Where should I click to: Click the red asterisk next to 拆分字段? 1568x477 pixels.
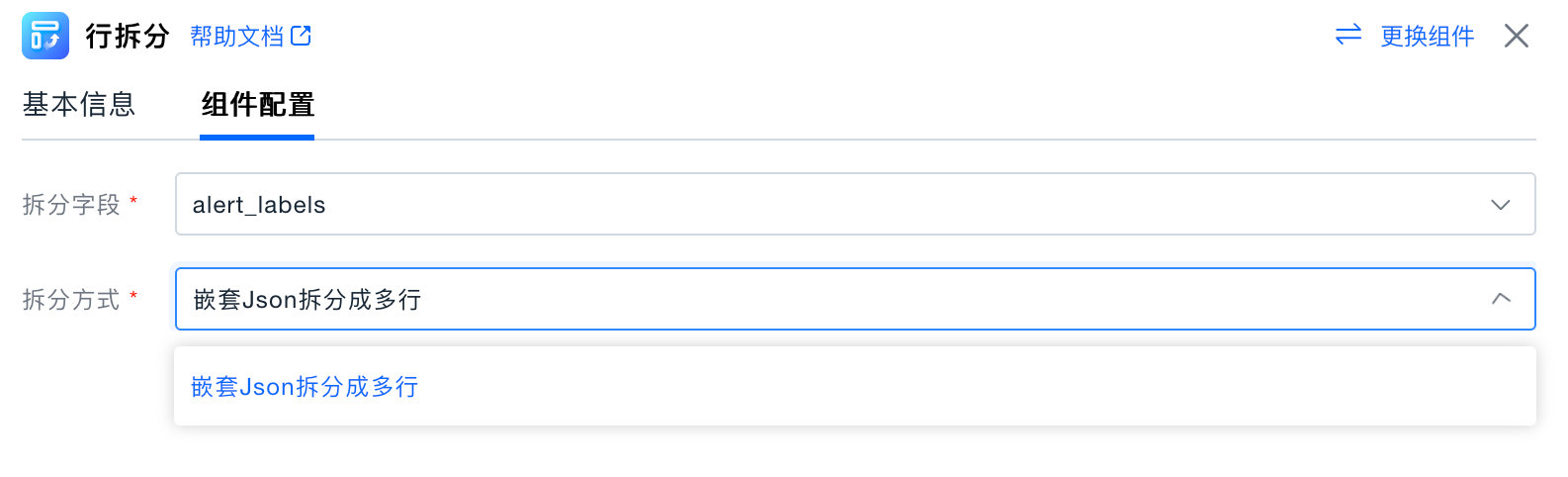[133, 201]
